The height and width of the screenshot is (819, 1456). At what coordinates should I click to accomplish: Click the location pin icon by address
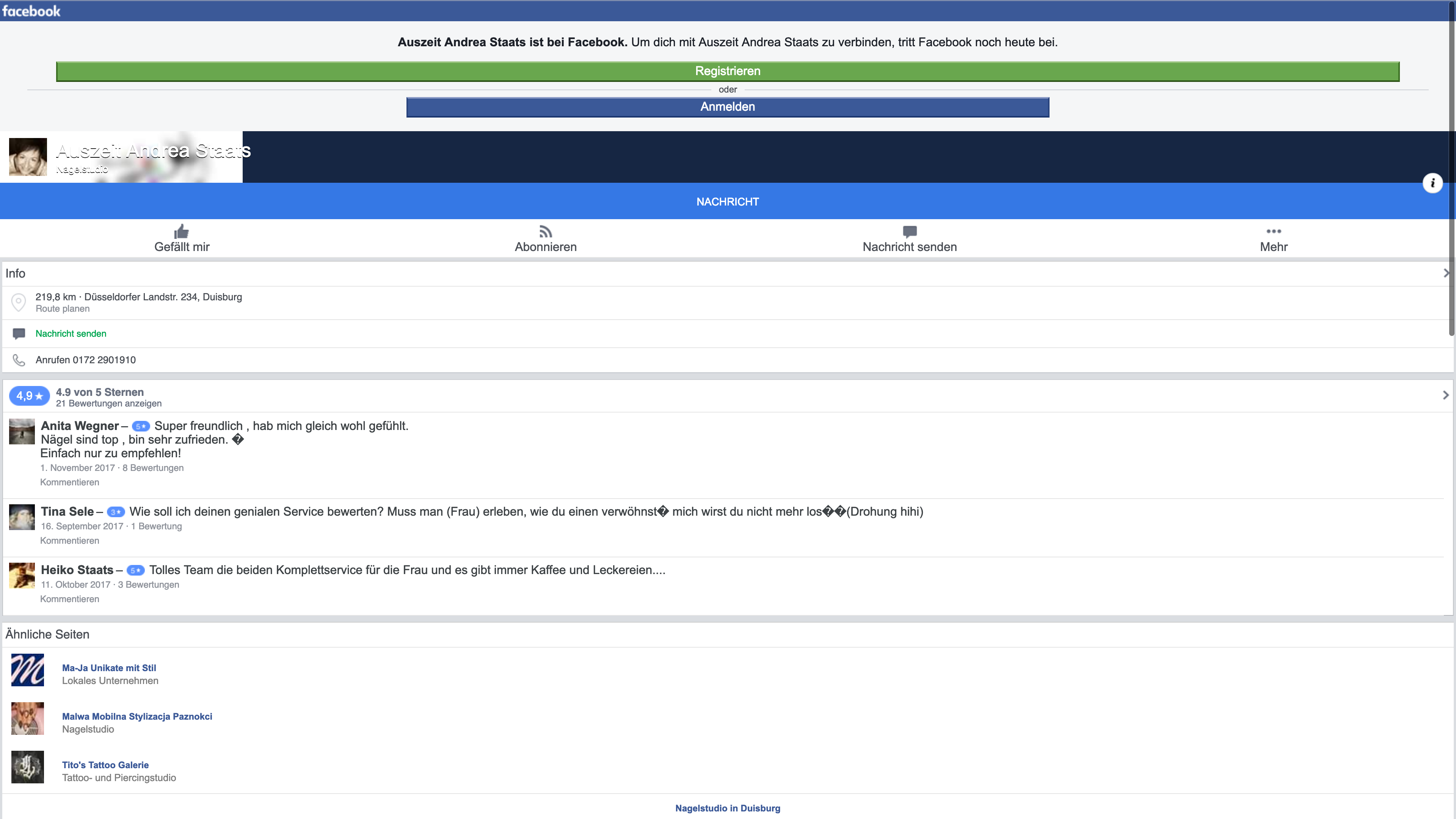pos(19,302)
